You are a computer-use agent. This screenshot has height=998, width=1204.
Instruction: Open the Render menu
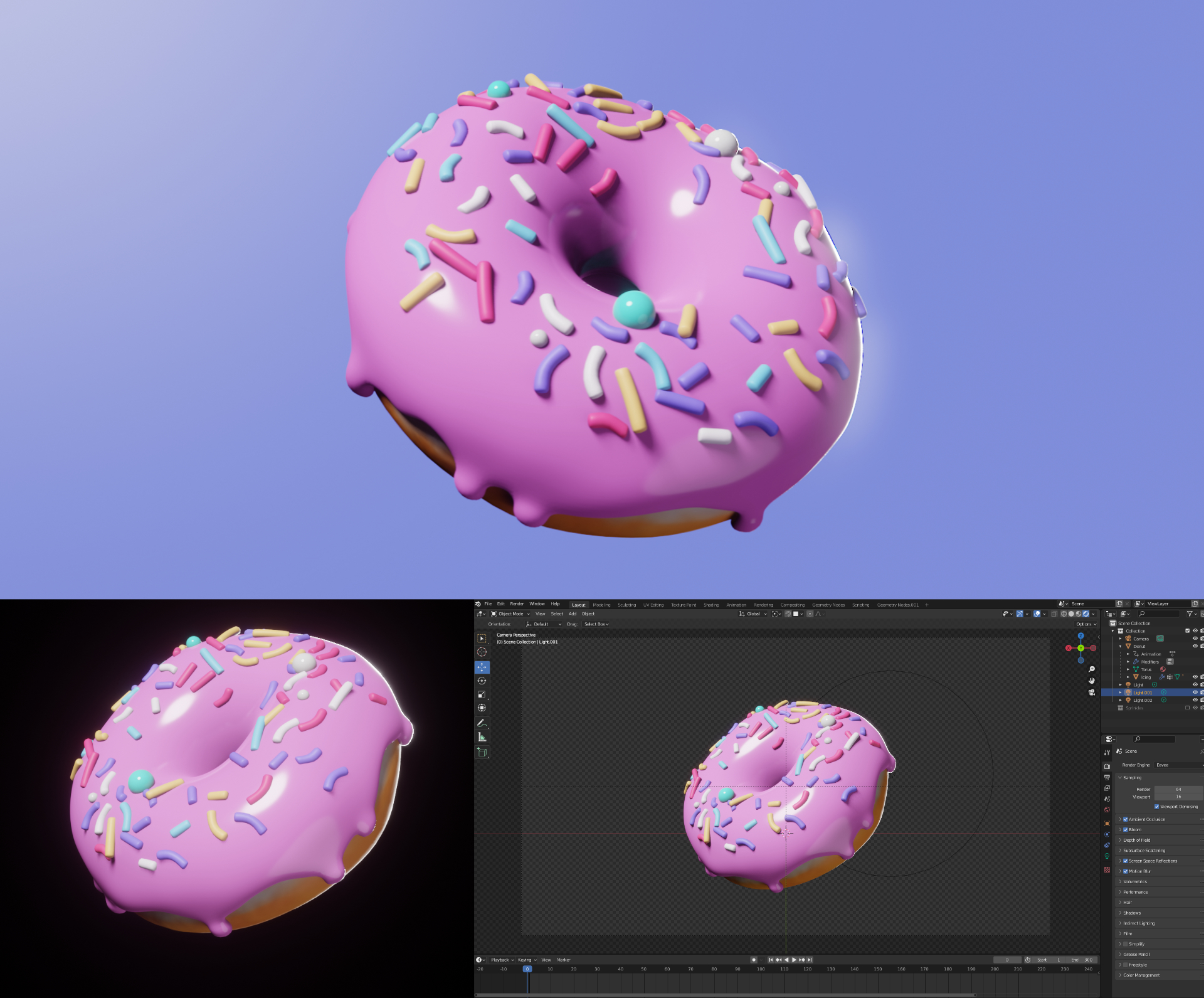517,604
